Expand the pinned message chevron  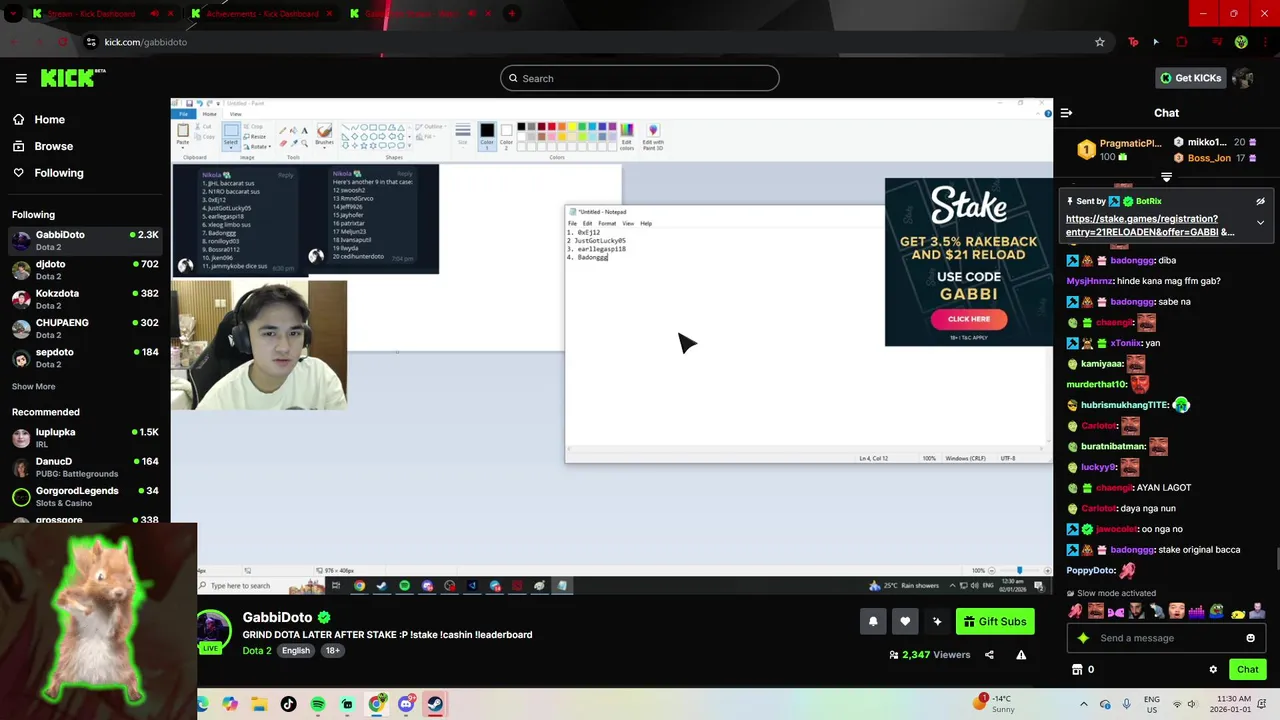pyautogui.click(x=1260, y=223)
